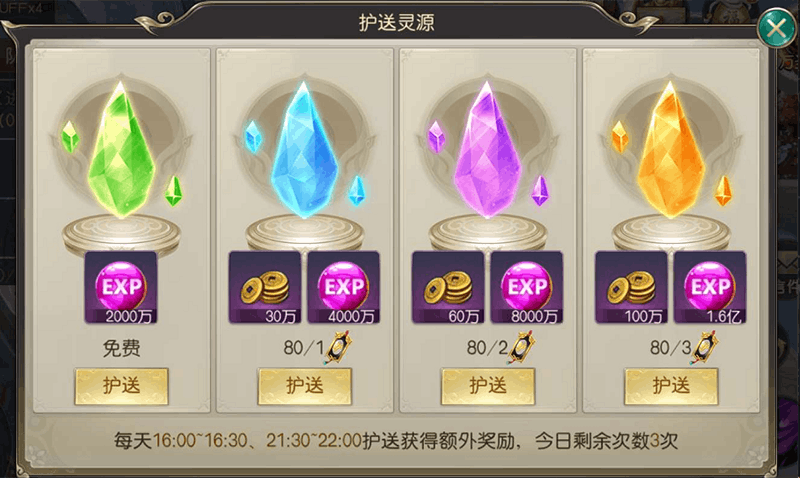Screen dimensions: 800x478
Task: Click the purple spirit crystal
Action: tap(488, 149)
